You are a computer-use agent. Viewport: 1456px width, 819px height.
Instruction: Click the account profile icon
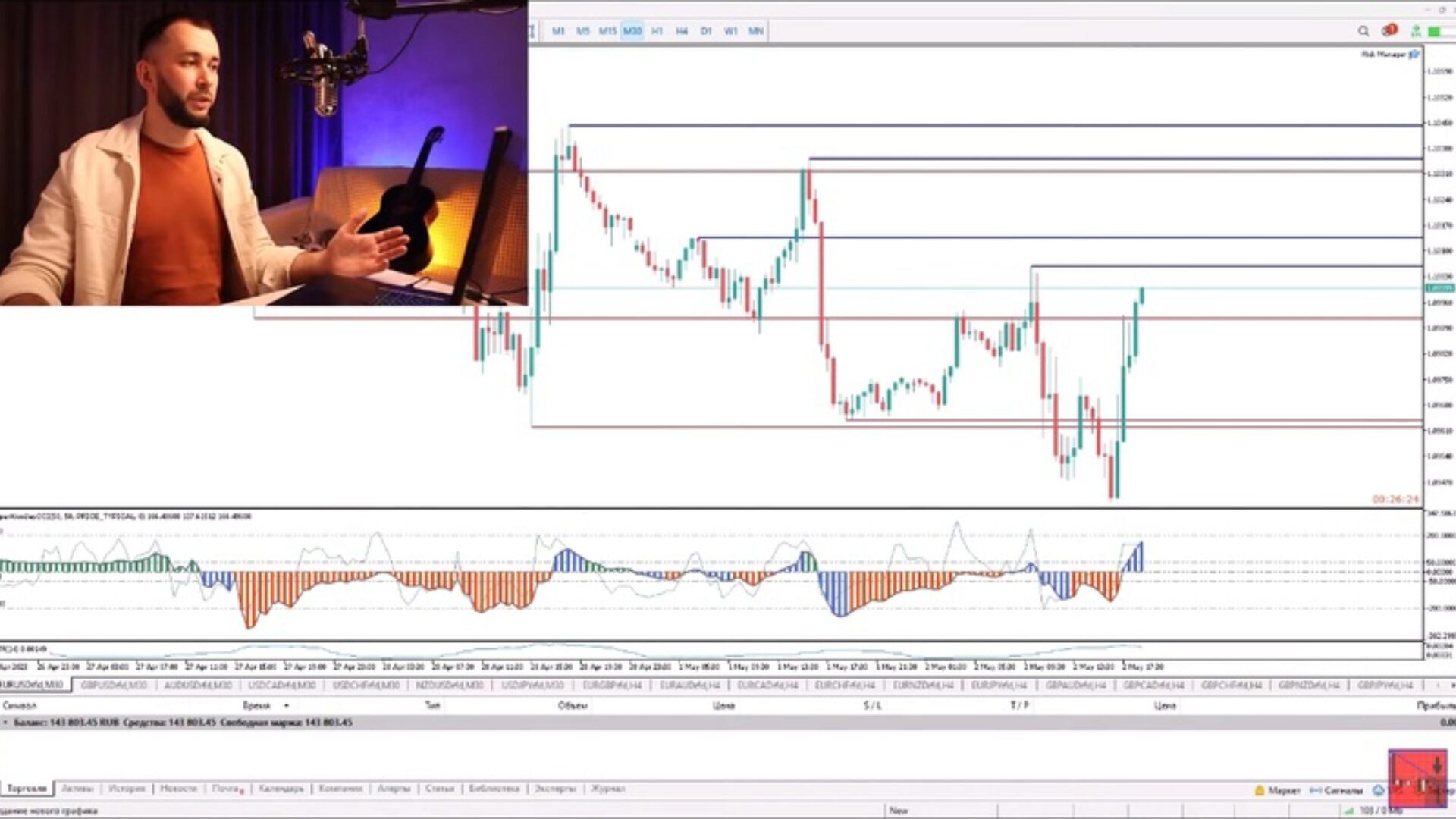[x=1415, y=31]
